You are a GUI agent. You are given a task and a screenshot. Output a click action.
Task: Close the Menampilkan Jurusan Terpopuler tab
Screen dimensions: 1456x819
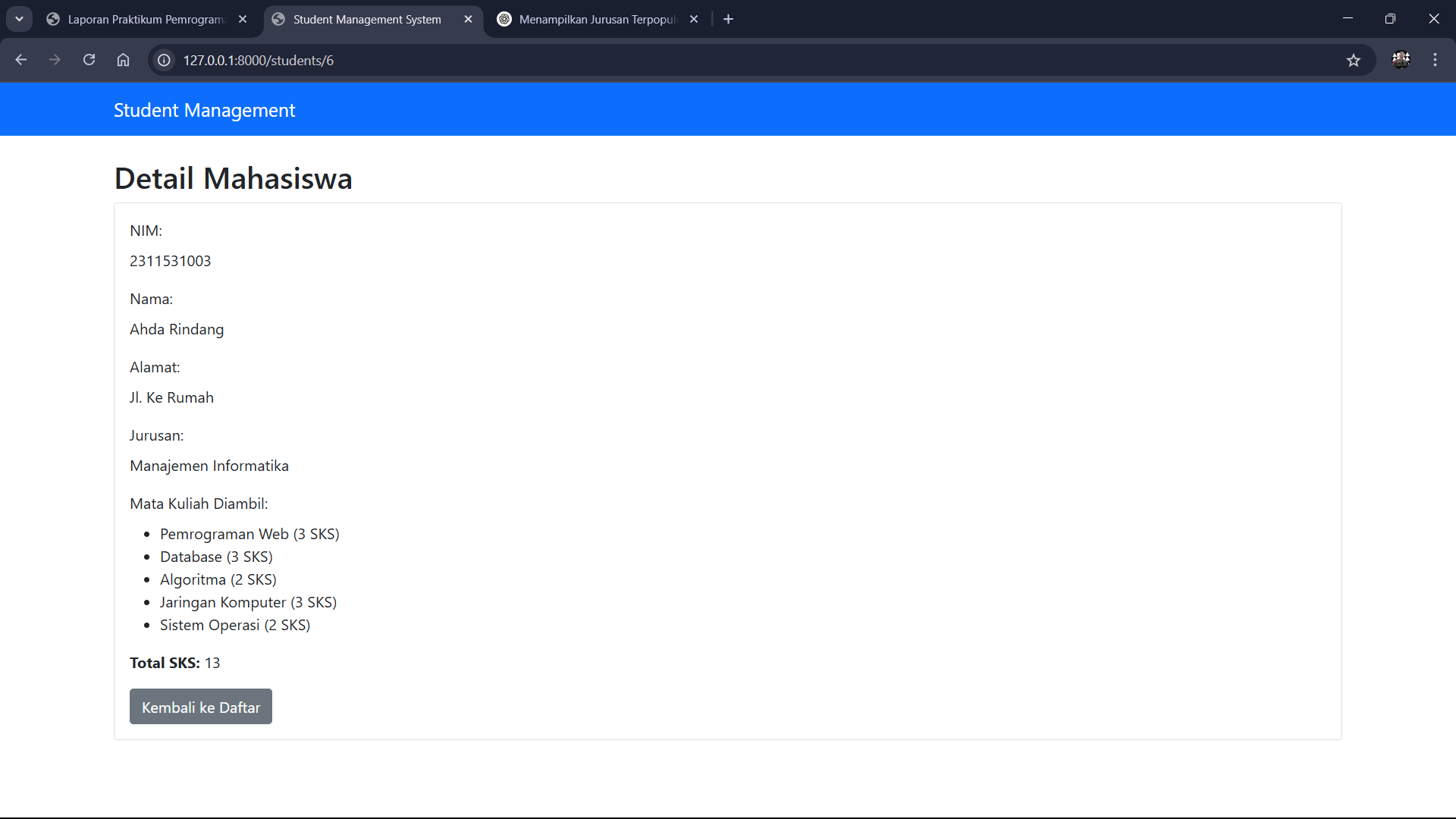[693, 19]
